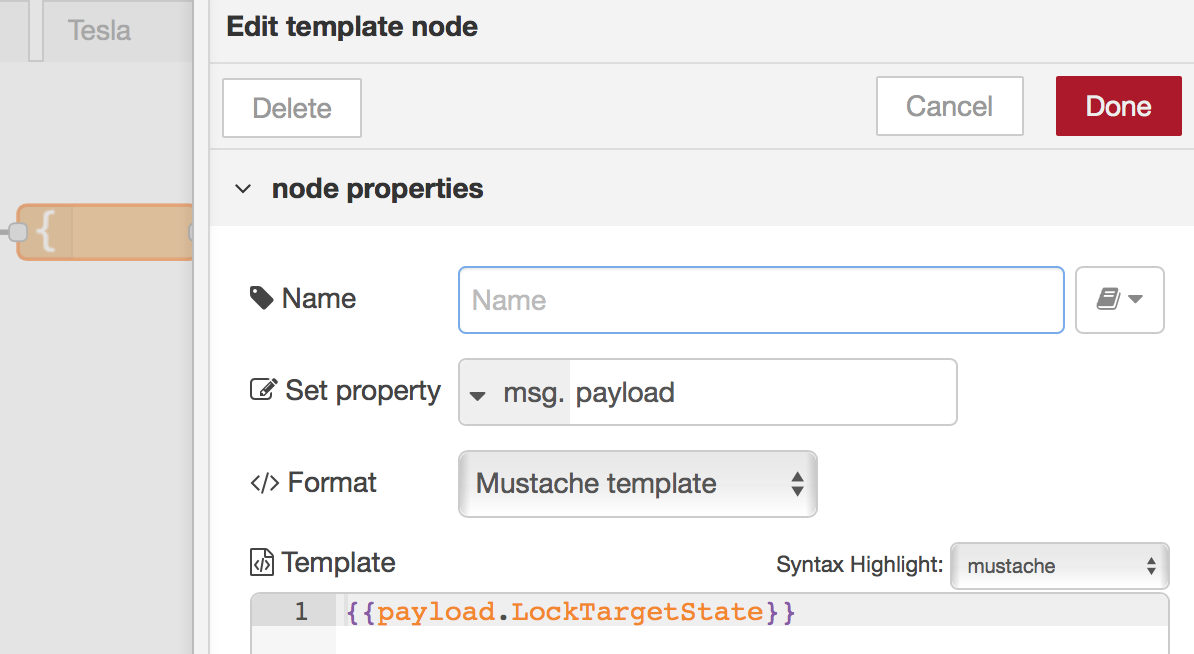1194x654 pixels.
Task: Confirm the edits with the Done button
Action: pos(1118,106)
